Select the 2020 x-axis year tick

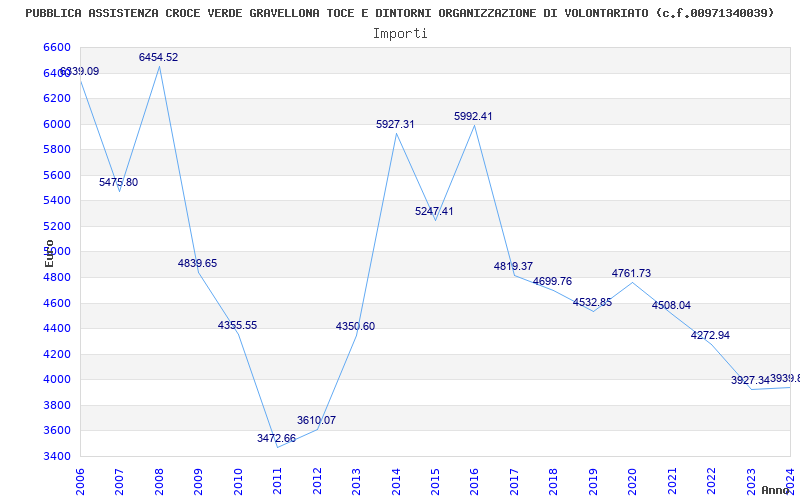(633, 481)
